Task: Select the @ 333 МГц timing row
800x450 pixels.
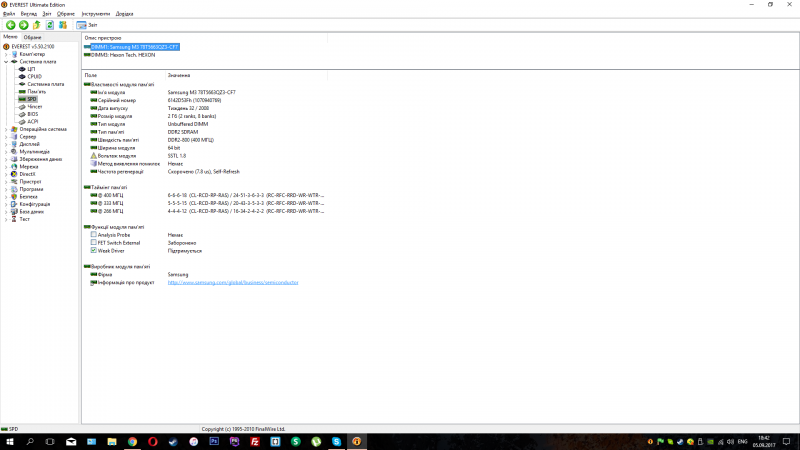Action: [204, 203]
